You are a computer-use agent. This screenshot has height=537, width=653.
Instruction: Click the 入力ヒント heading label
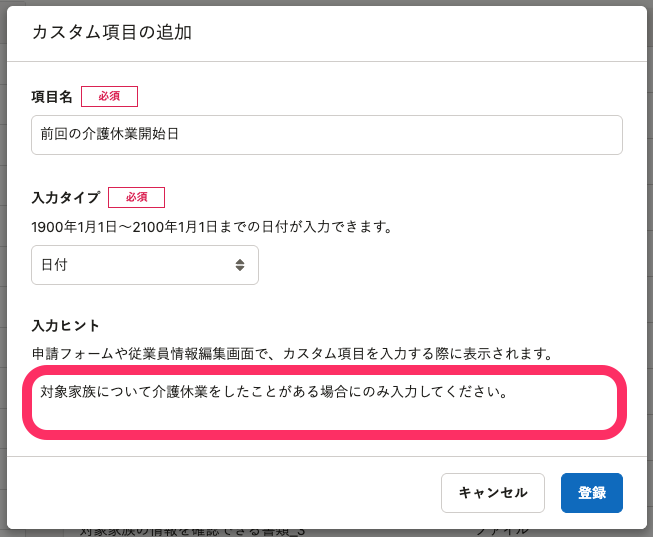pyautogui.click(x=65, y=326)
